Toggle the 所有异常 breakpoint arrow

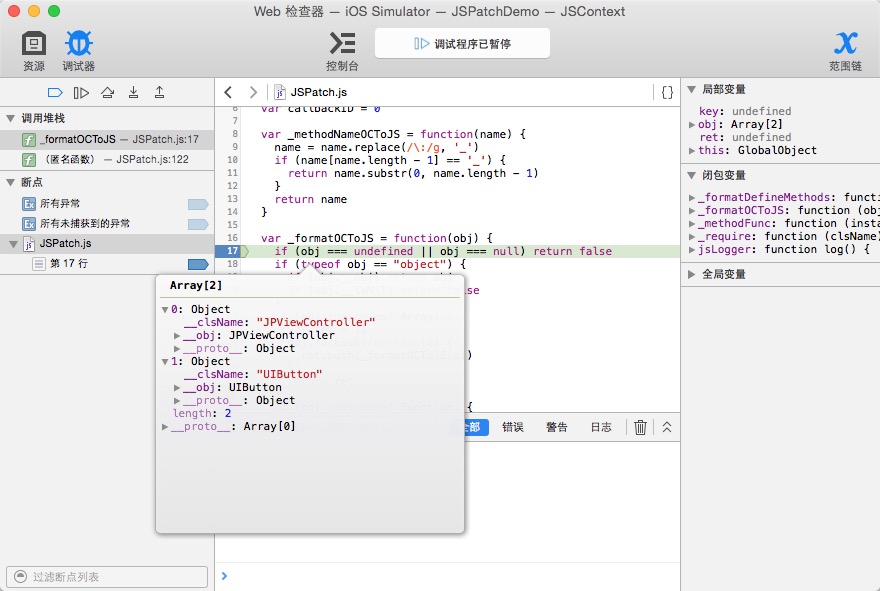(198, 204)
